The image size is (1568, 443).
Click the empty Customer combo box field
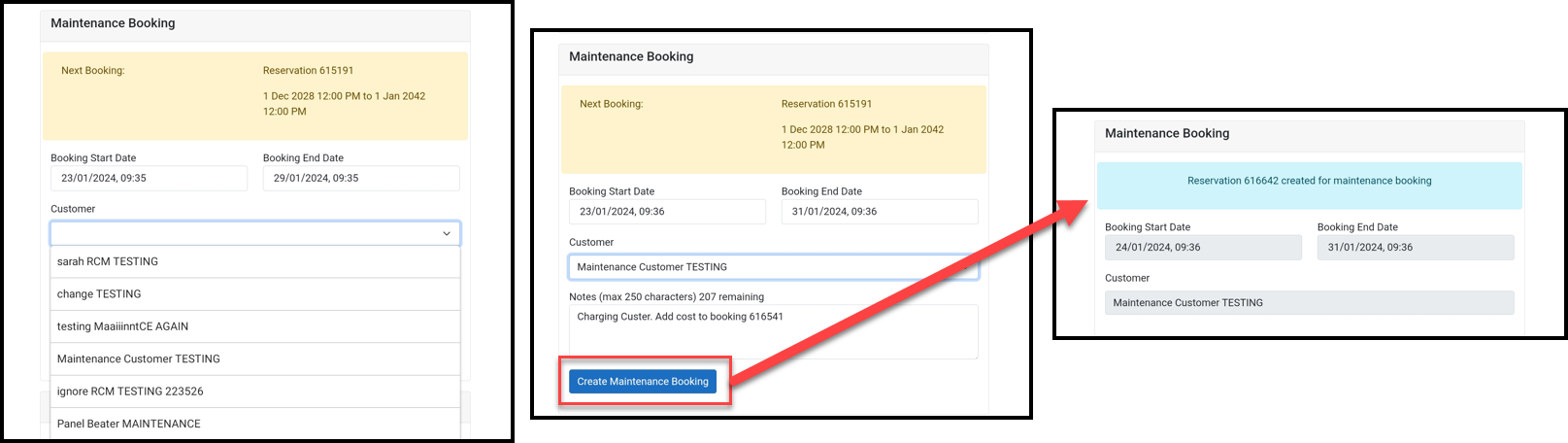(255, 233)
